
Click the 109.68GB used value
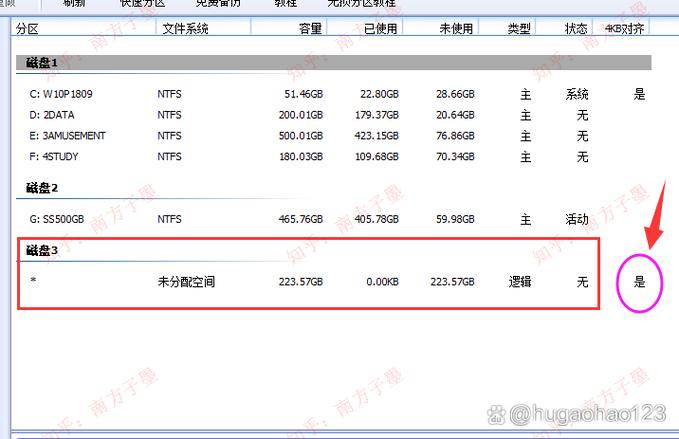click(377, 156)
